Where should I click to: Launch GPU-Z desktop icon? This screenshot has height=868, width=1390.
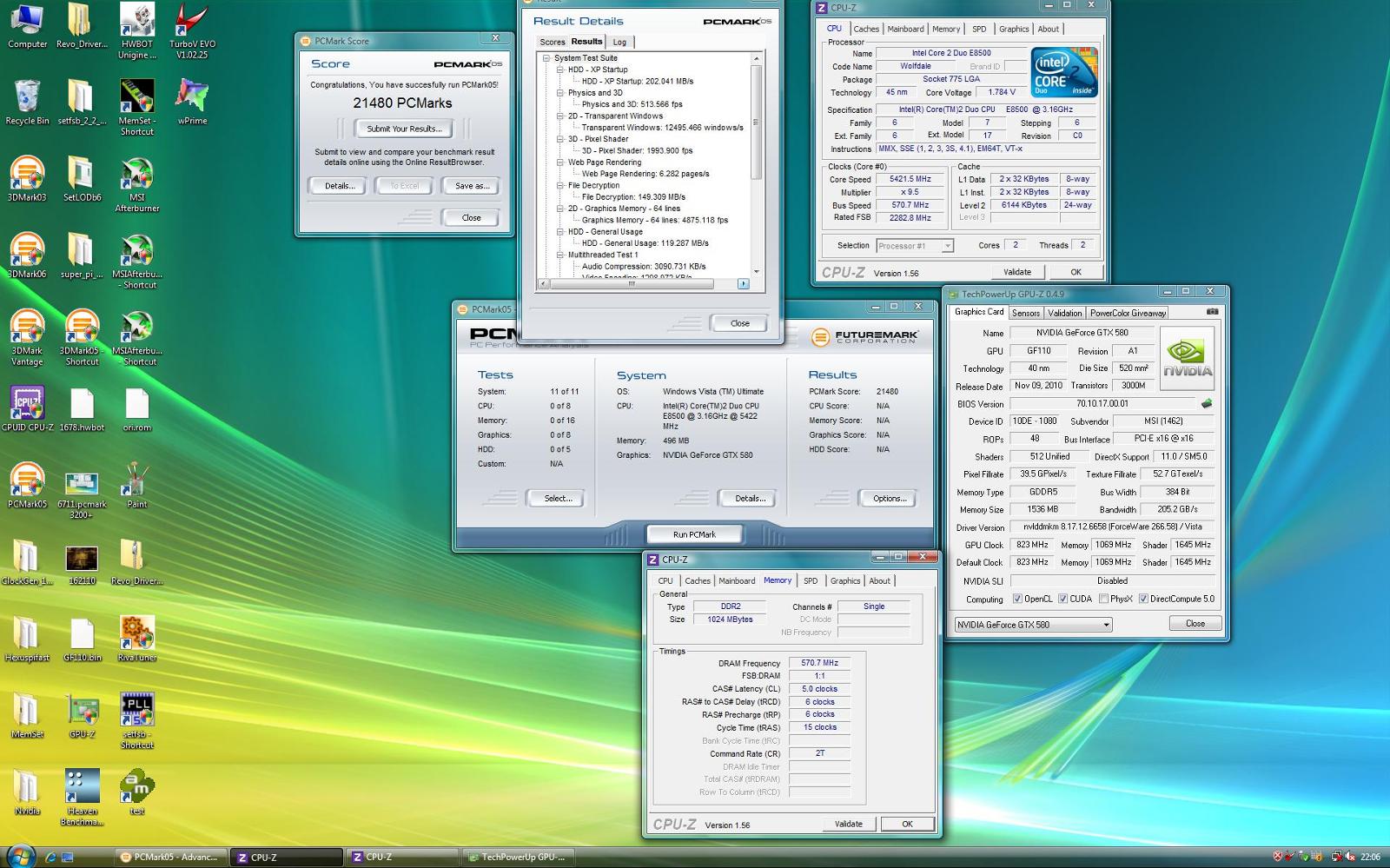[x=82, y=715]
